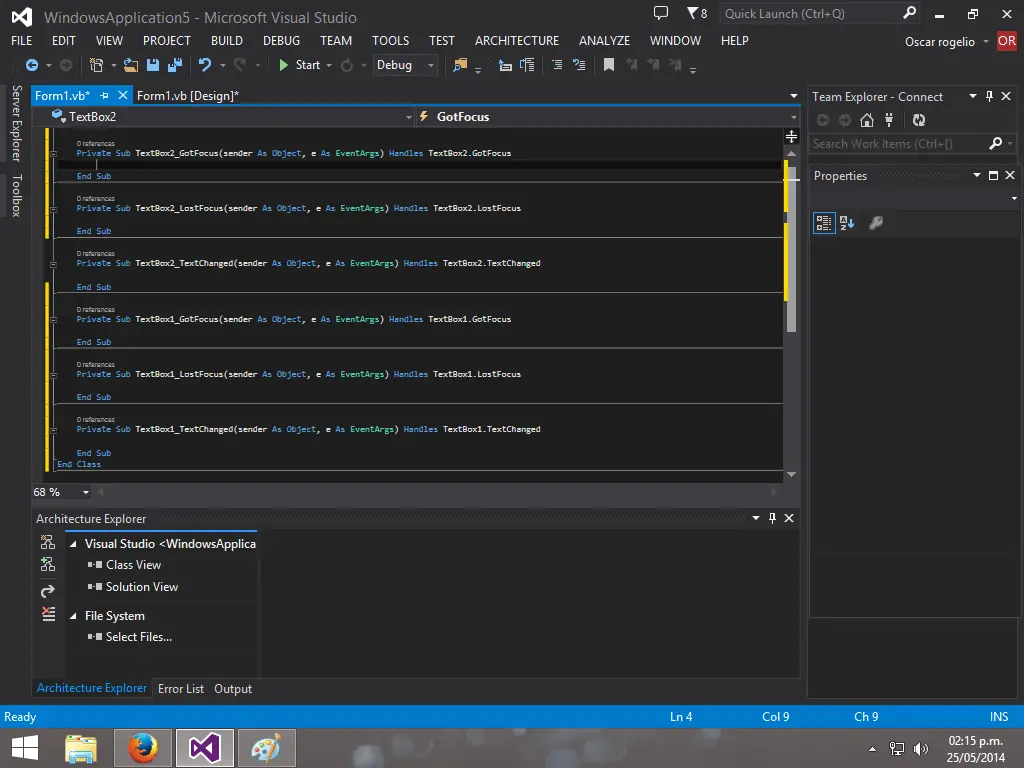Click the Connect plug icon in Team Explorer
Screen dimensions: 1024x768
(890, 120)
